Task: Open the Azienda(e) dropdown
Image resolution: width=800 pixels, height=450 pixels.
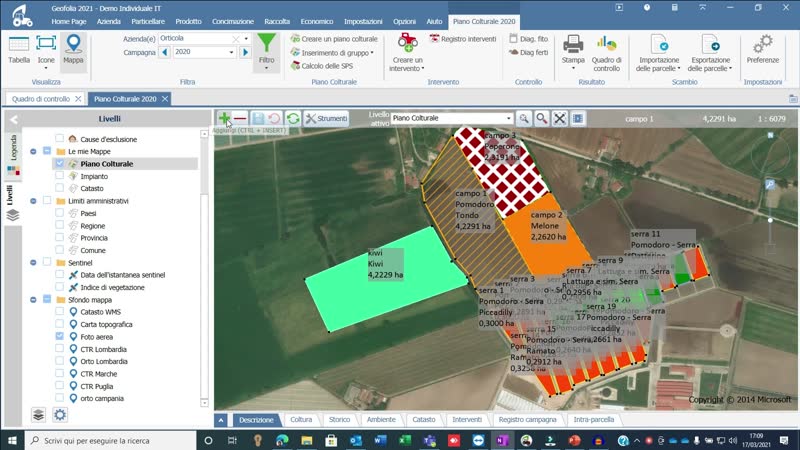Action: 246,38
